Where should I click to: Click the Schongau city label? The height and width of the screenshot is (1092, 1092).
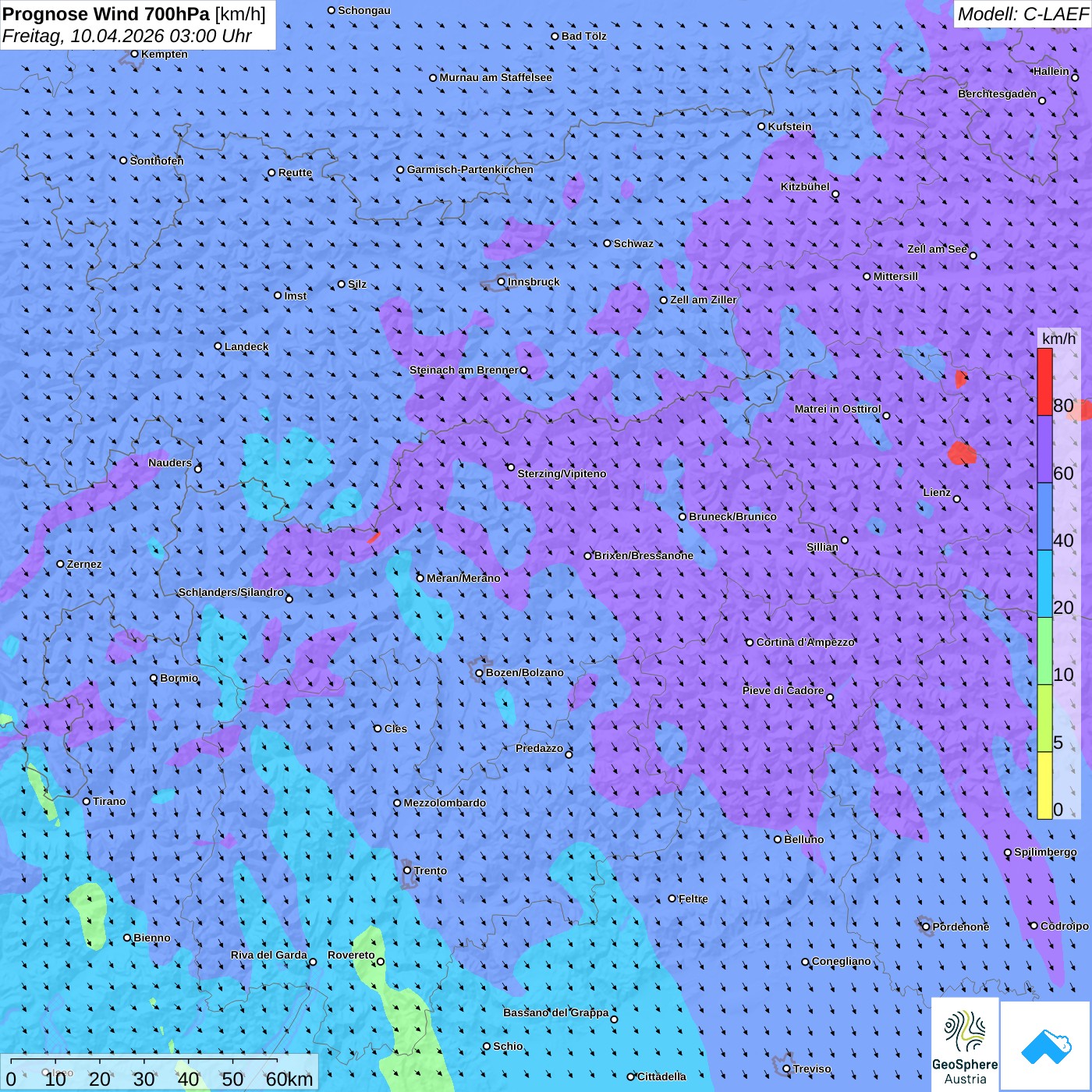click(363, 10)
